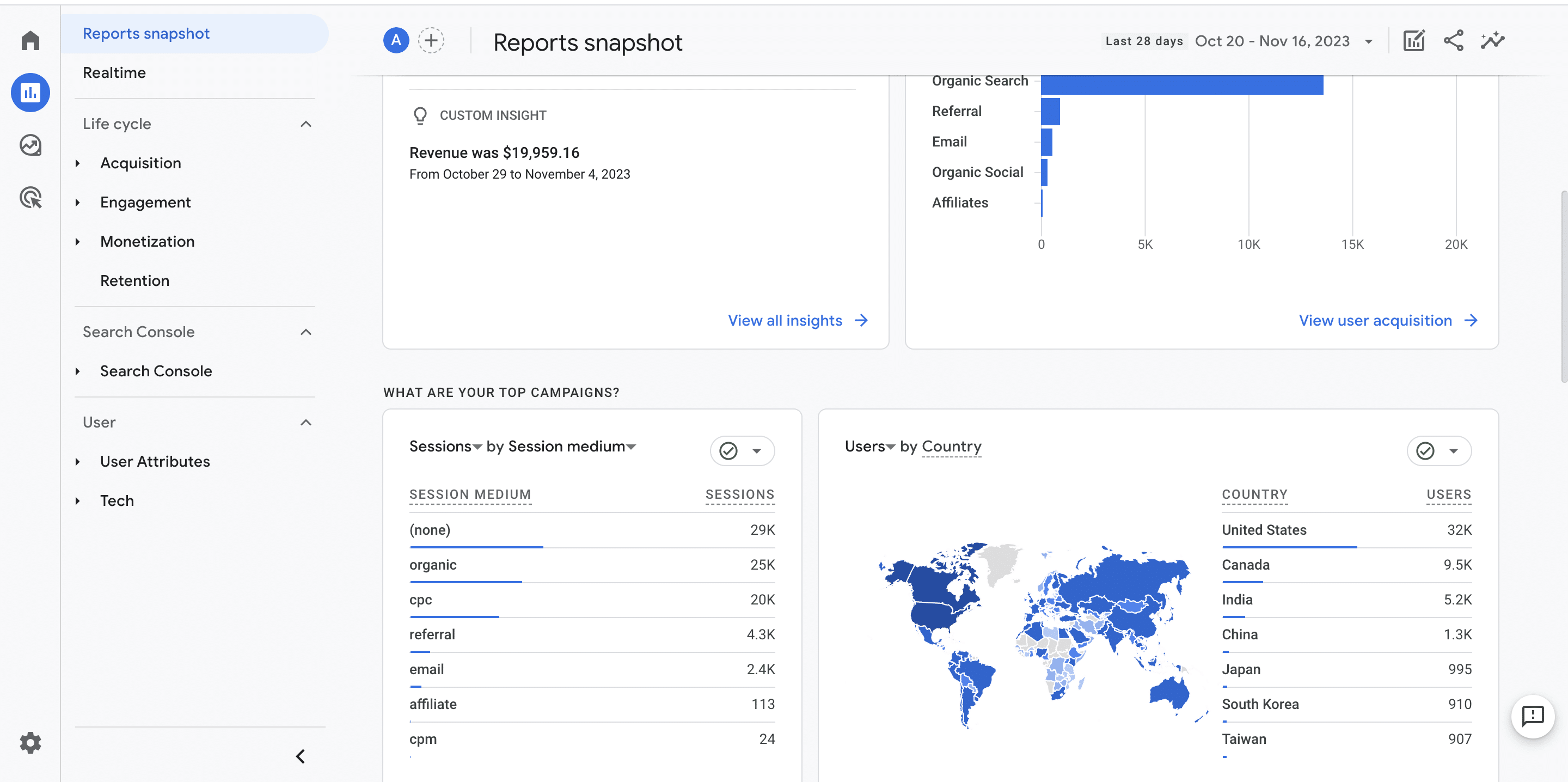
Task: Open Admin settings gear icon
Action: click(30, 742)
